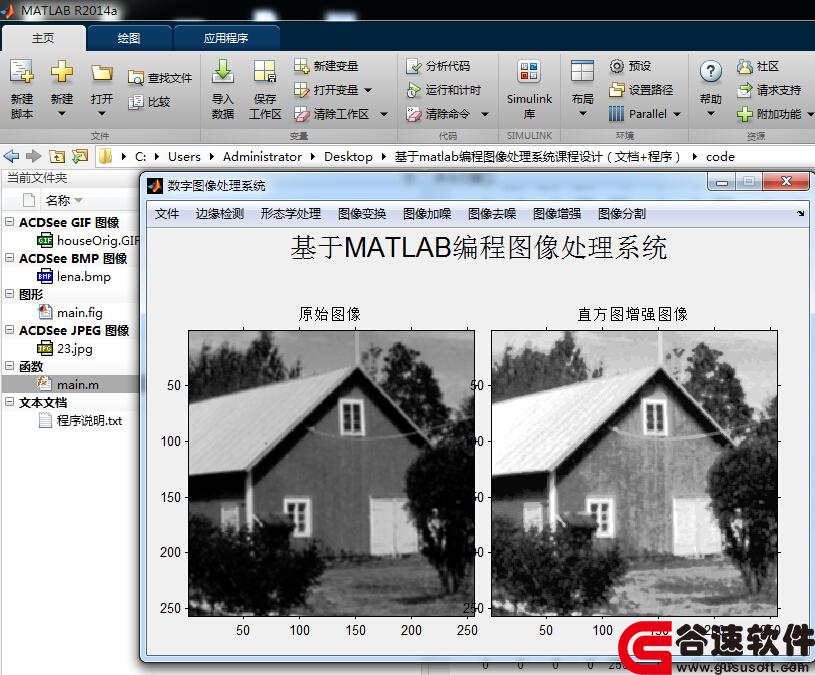Viewport: 815px width, 675px height.
Task: Click Set Path (设置路径)
Action: [641, 90]
